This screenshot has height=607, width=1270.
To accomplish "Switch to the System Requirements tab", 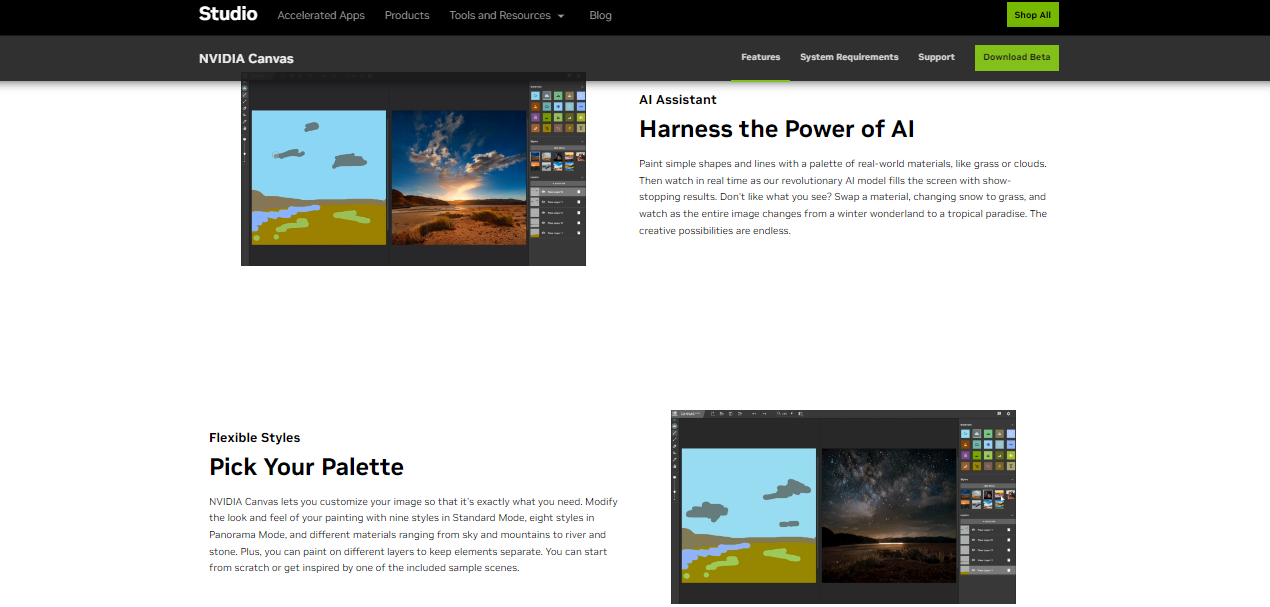I will tap(849, 57).
